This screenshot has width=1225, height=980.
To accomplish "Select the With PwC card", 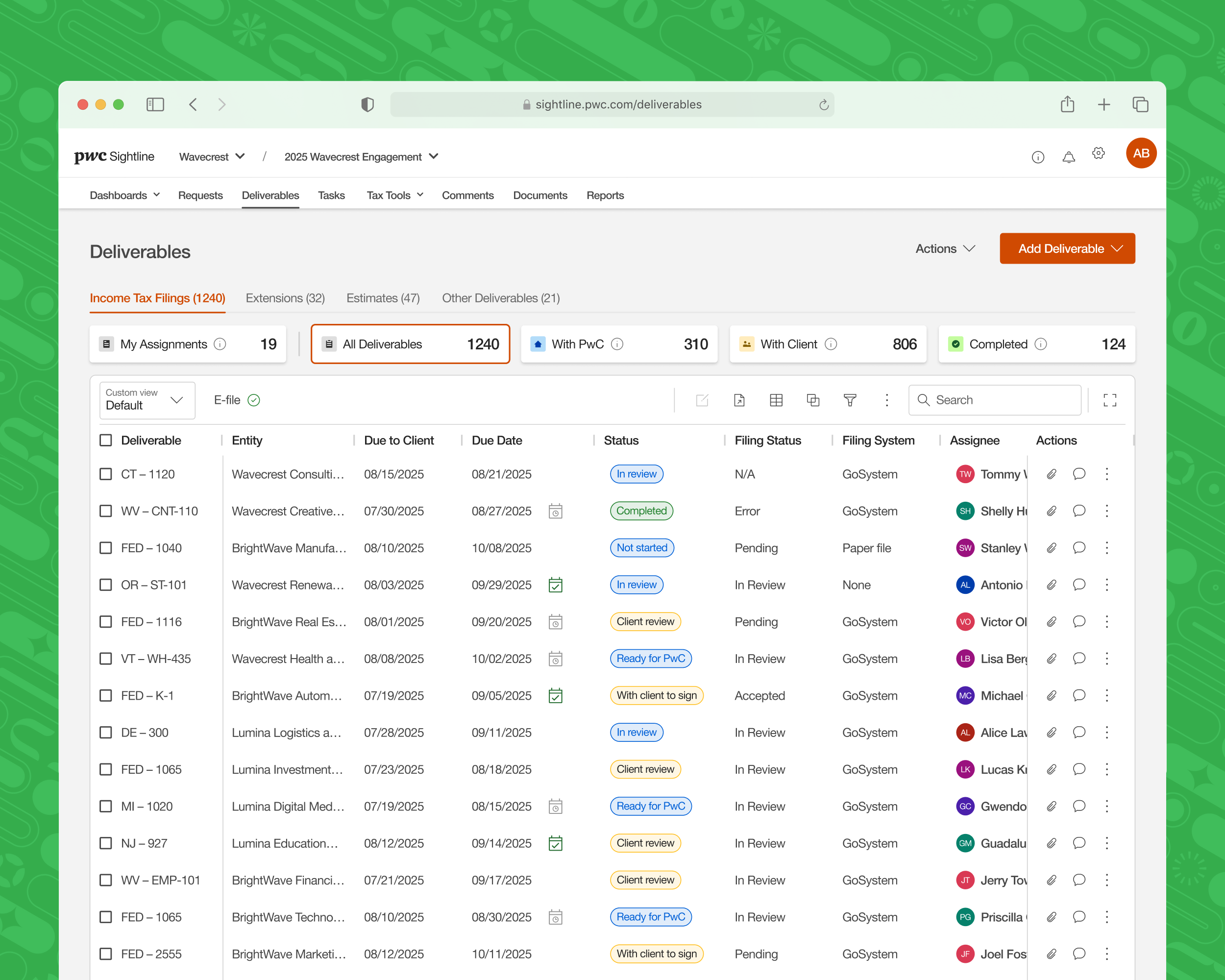I will 619,344.
